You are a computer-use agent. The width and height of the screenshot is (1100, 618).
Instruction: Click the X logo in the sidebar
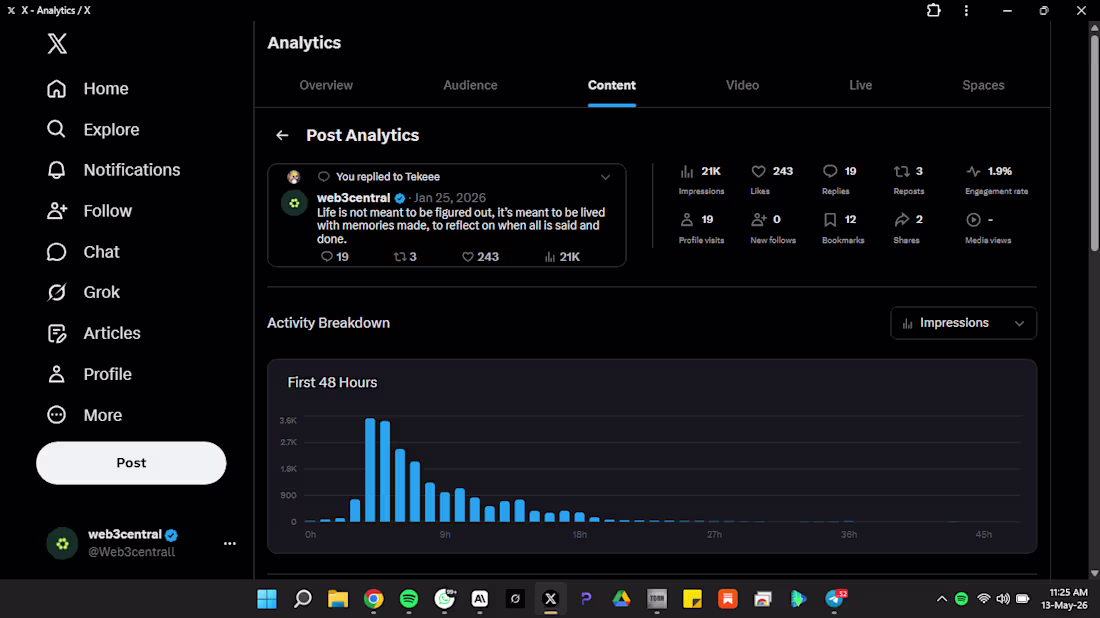[57, 43]
